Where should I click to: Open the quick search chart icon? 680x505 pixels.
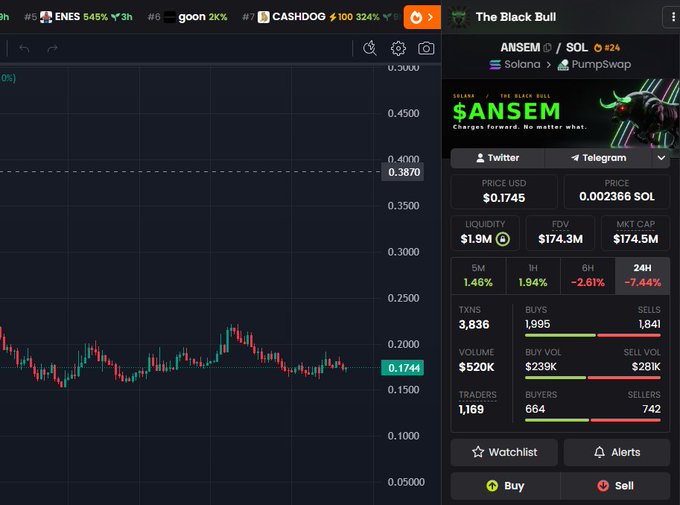[369, 48]
